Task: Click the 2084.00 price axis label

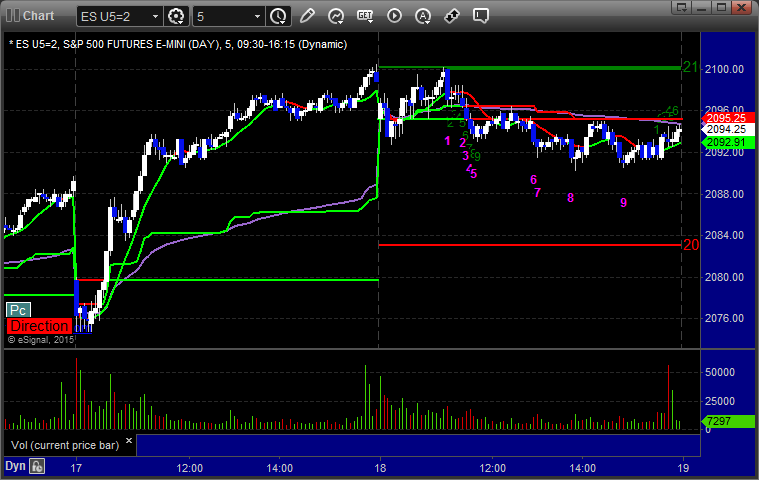Action: [x=724, y=235]
